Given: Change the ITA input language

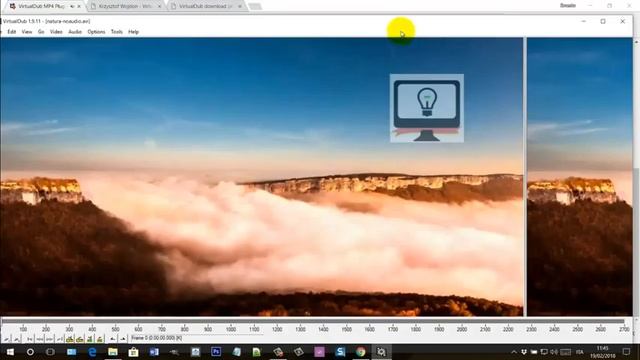Looking at the screenshot, I should click(580, 352).
